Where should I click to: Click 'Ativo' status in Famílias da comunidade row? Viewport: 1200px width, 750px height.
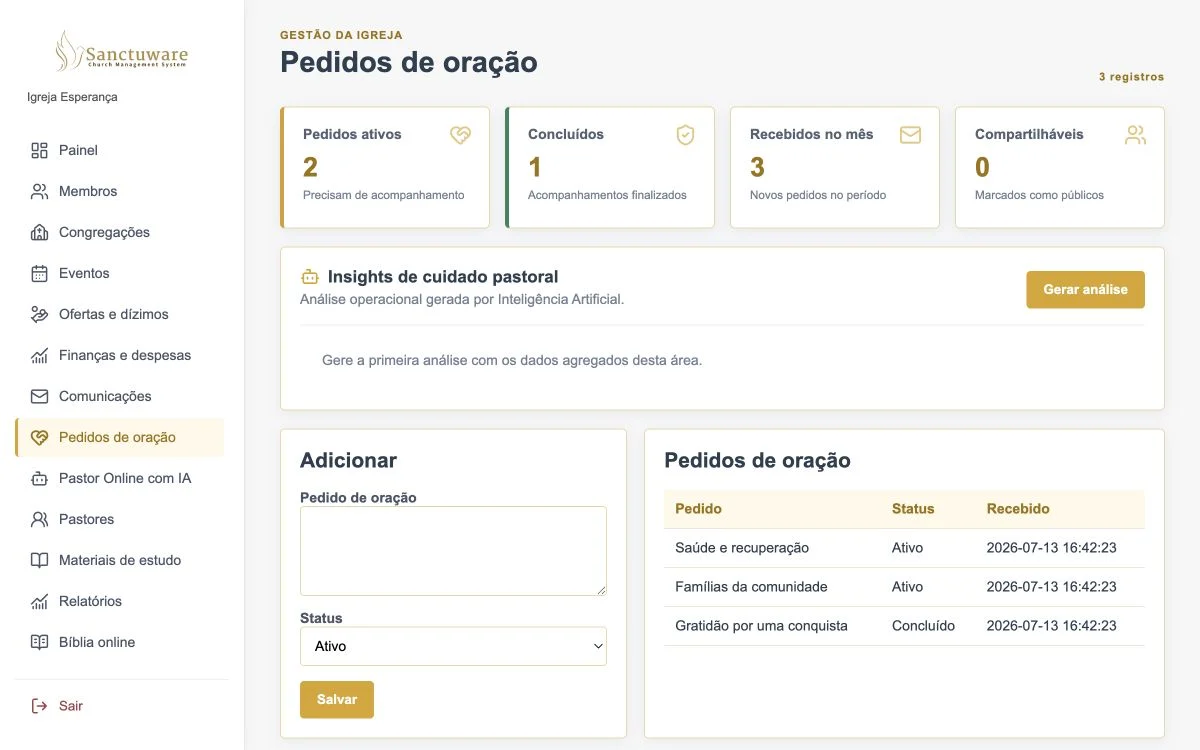[x=907, y=587]
